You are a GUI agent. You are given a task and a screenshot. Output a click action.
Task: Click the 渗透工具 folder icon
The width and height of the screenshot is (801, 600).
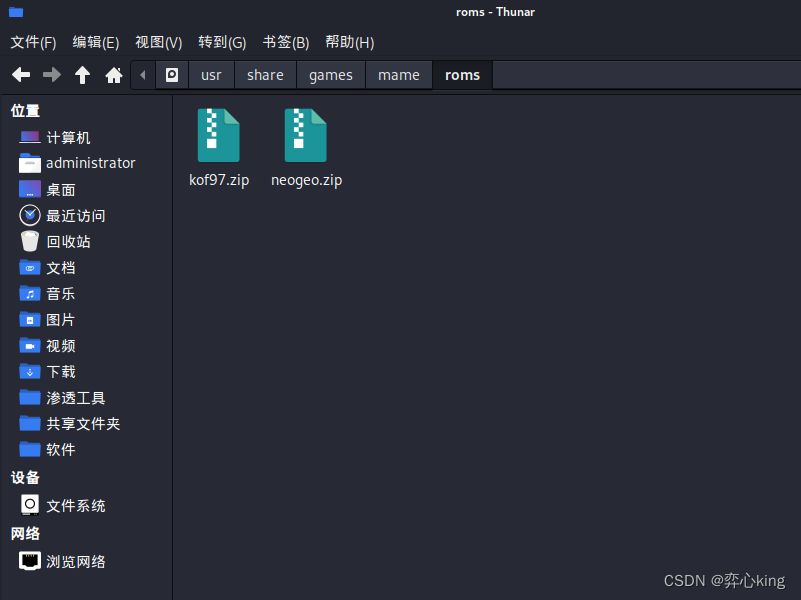pos(30,397)
